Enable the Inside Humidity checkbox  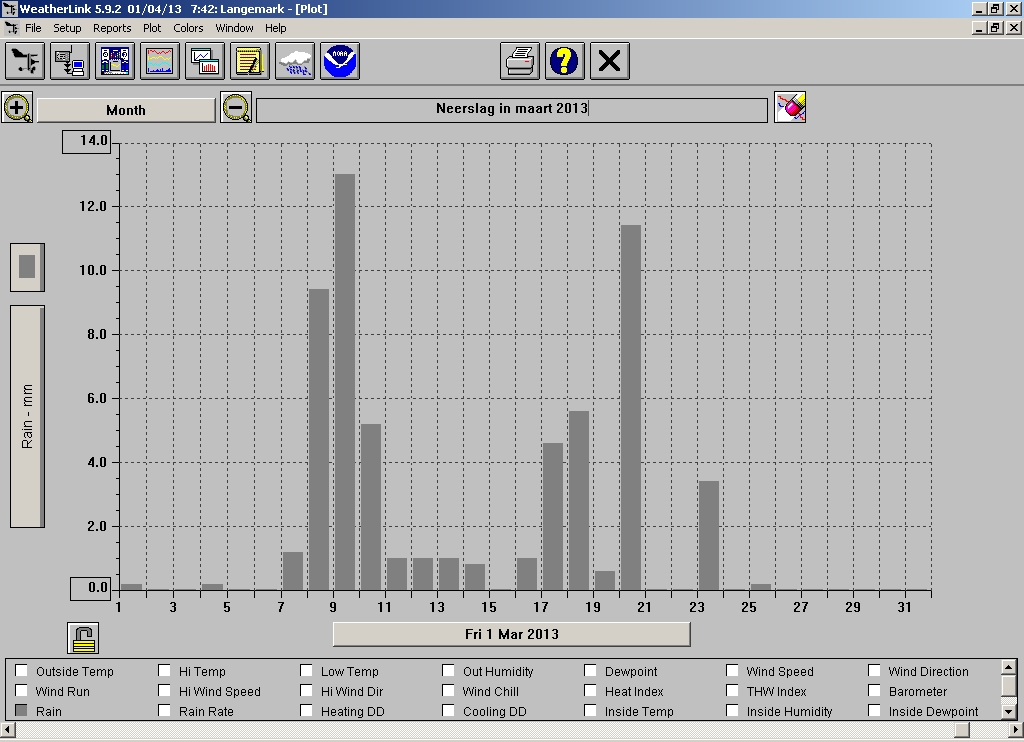pos(732,711)
